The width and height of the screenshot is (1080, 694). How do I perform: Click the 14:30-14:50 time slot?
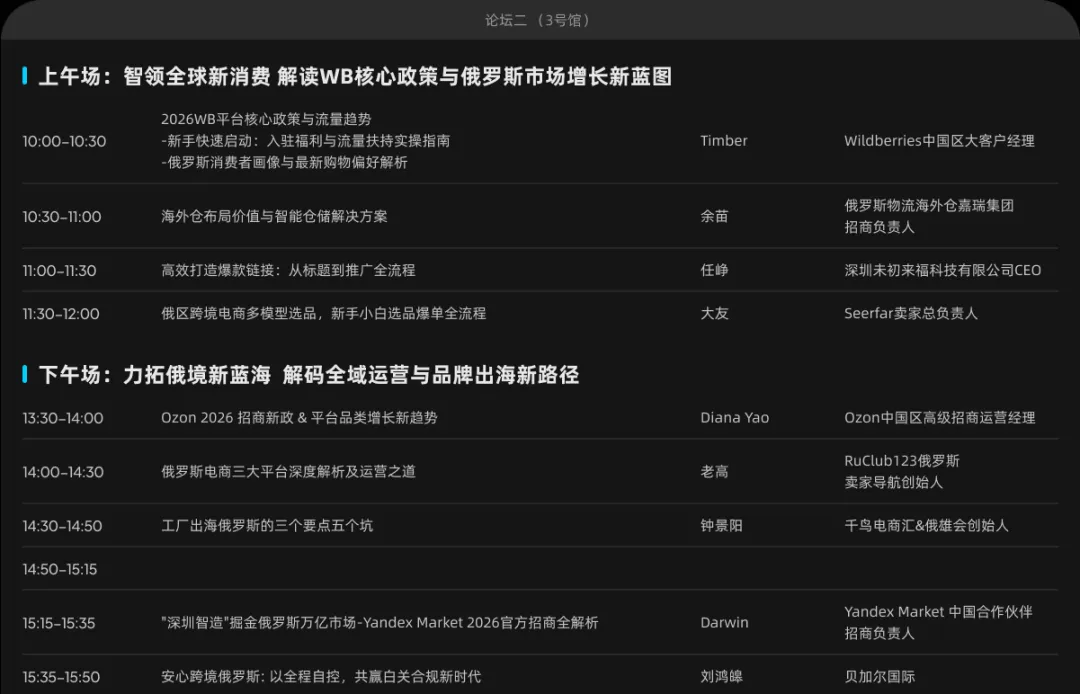pyautogui.click(x=62, y=526)
